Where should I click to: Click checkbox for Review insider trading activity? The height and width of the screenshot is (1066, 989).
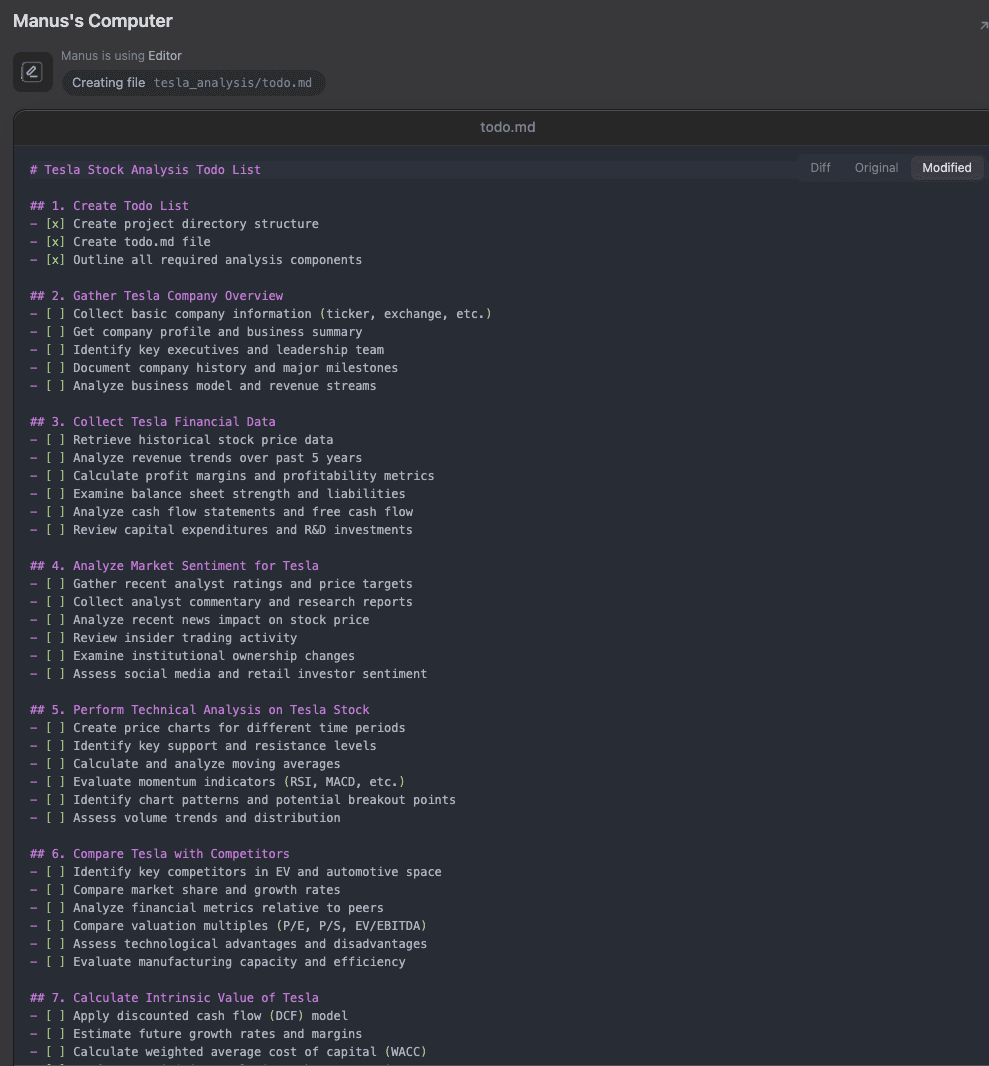point(55,638)
